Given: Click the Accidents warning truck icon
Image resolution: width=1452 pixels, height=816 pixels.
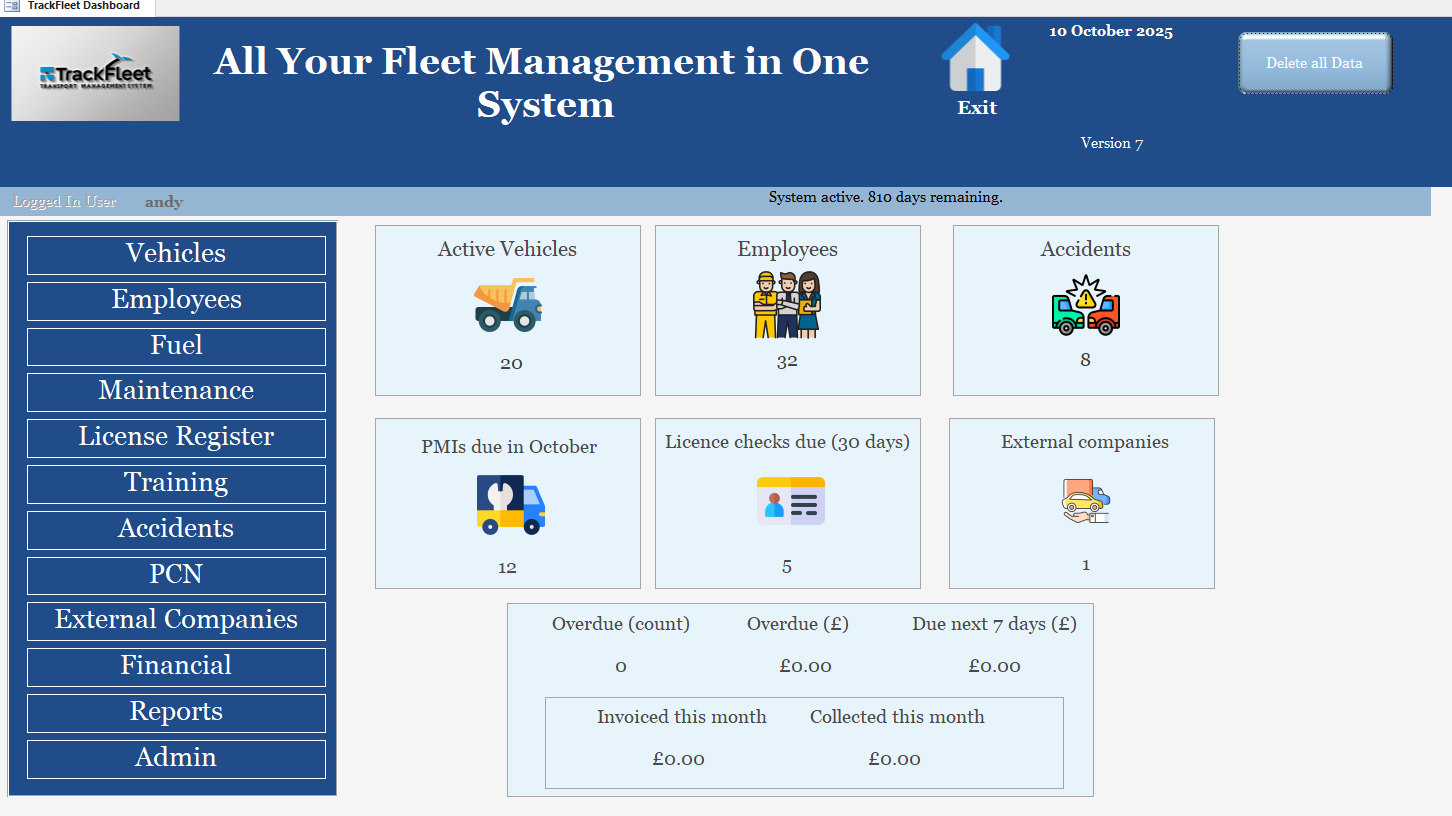Looking at the screenshot, I should click(1085, 304).
